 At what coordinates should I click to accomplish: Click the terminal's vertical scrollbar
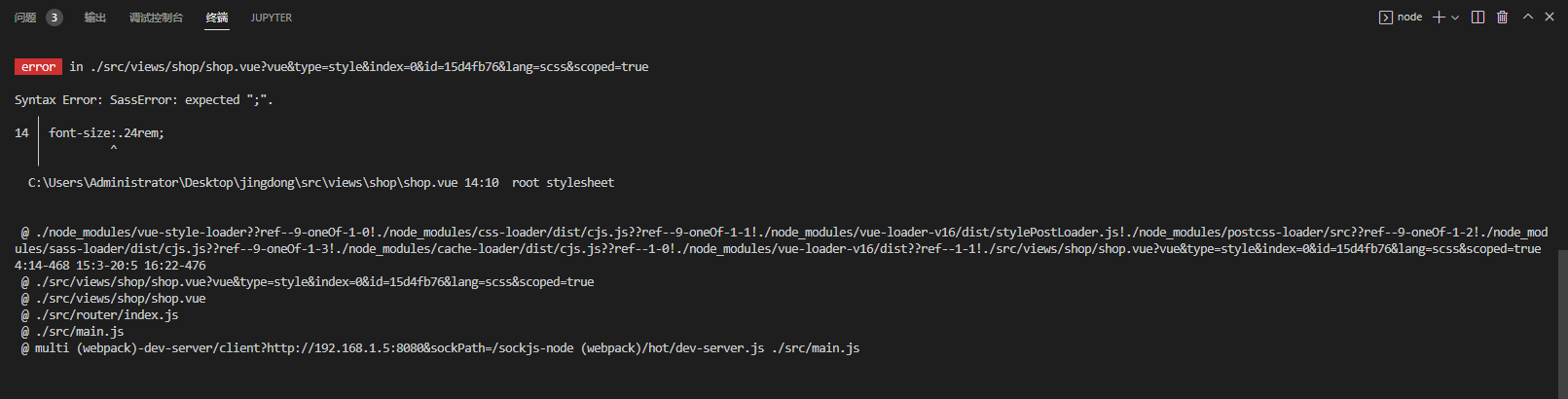[x=1561, y=321]
